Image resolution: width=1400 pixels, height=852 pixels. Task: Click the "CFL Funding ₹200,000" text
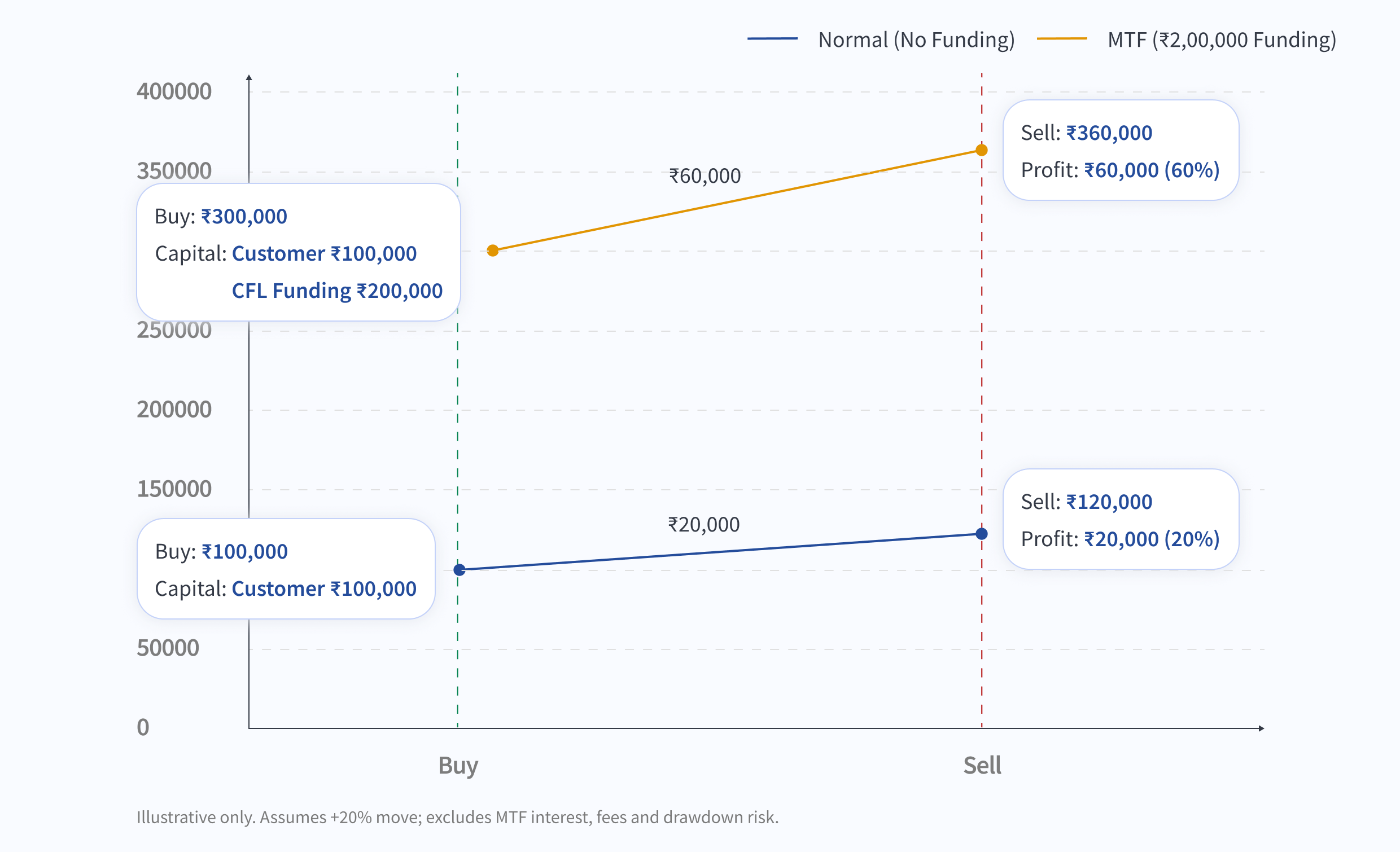(337, 291)
